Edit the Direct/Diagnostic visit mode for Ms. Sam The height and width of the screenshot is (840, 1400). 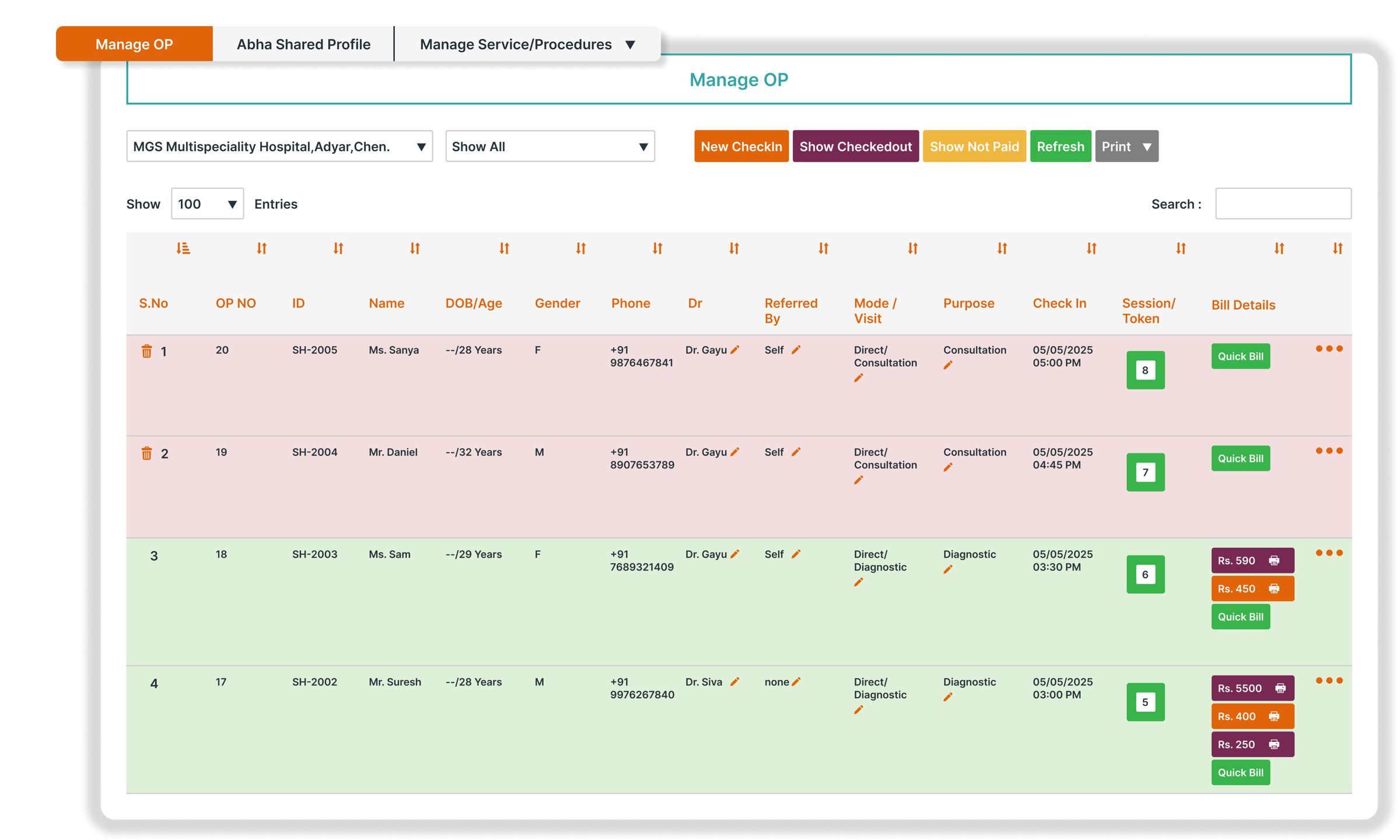858,582
